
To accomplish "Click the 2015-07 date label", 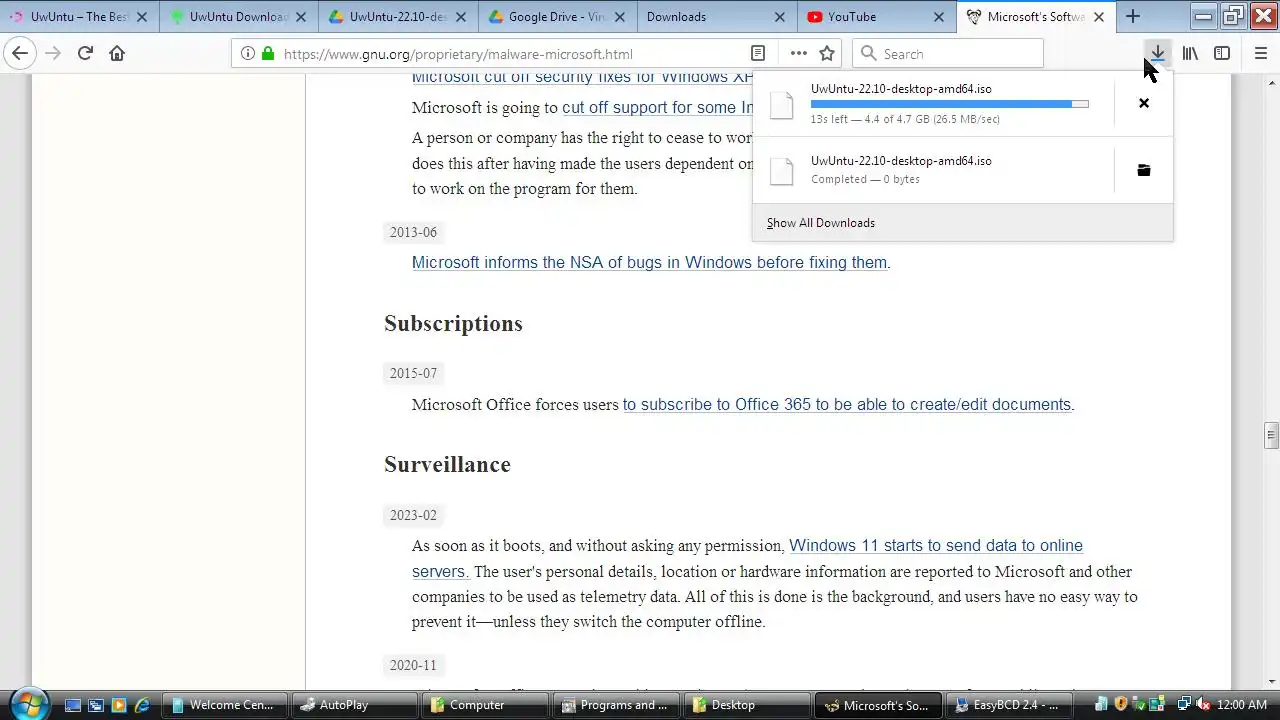I will point(413,373).
